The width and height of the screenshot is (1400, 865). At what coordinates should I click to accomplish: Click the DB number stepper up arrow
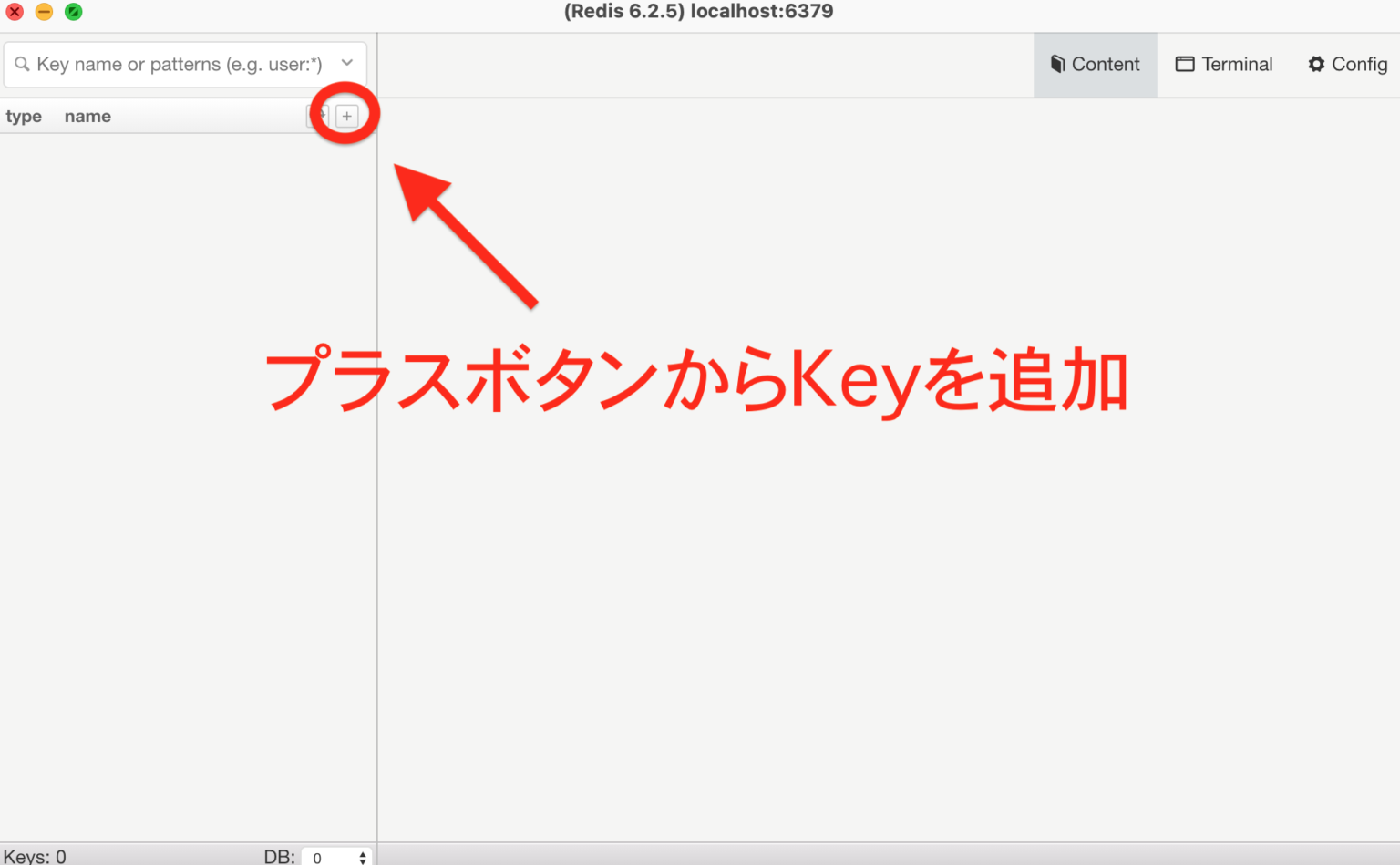(363, 853)
